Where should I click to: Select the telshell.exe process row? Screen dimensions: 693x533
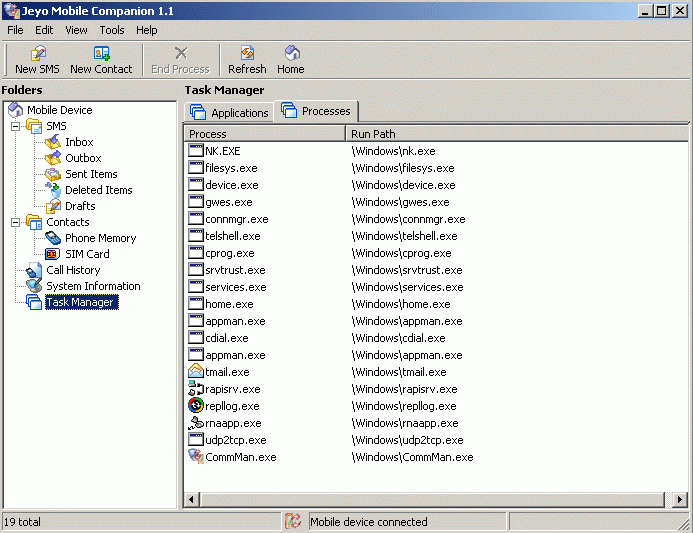[x=435, y=236]
